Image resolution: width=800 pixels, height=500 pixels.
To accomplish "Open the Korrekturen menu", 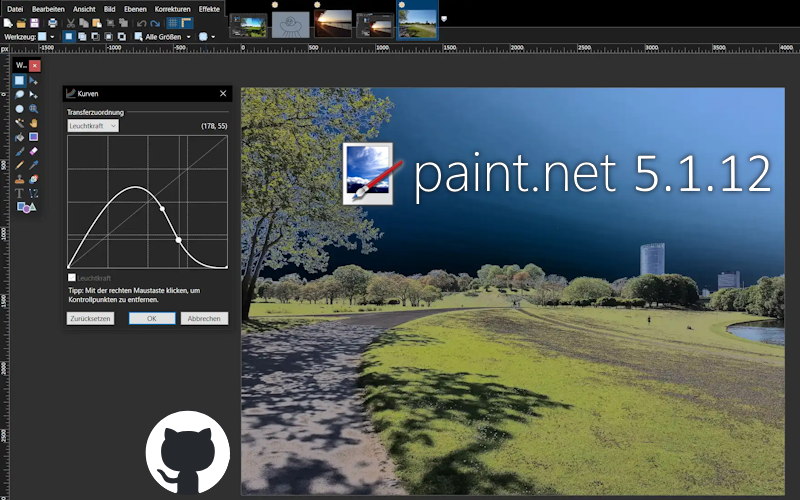I will pyautogui.click(x=172, y=8).
